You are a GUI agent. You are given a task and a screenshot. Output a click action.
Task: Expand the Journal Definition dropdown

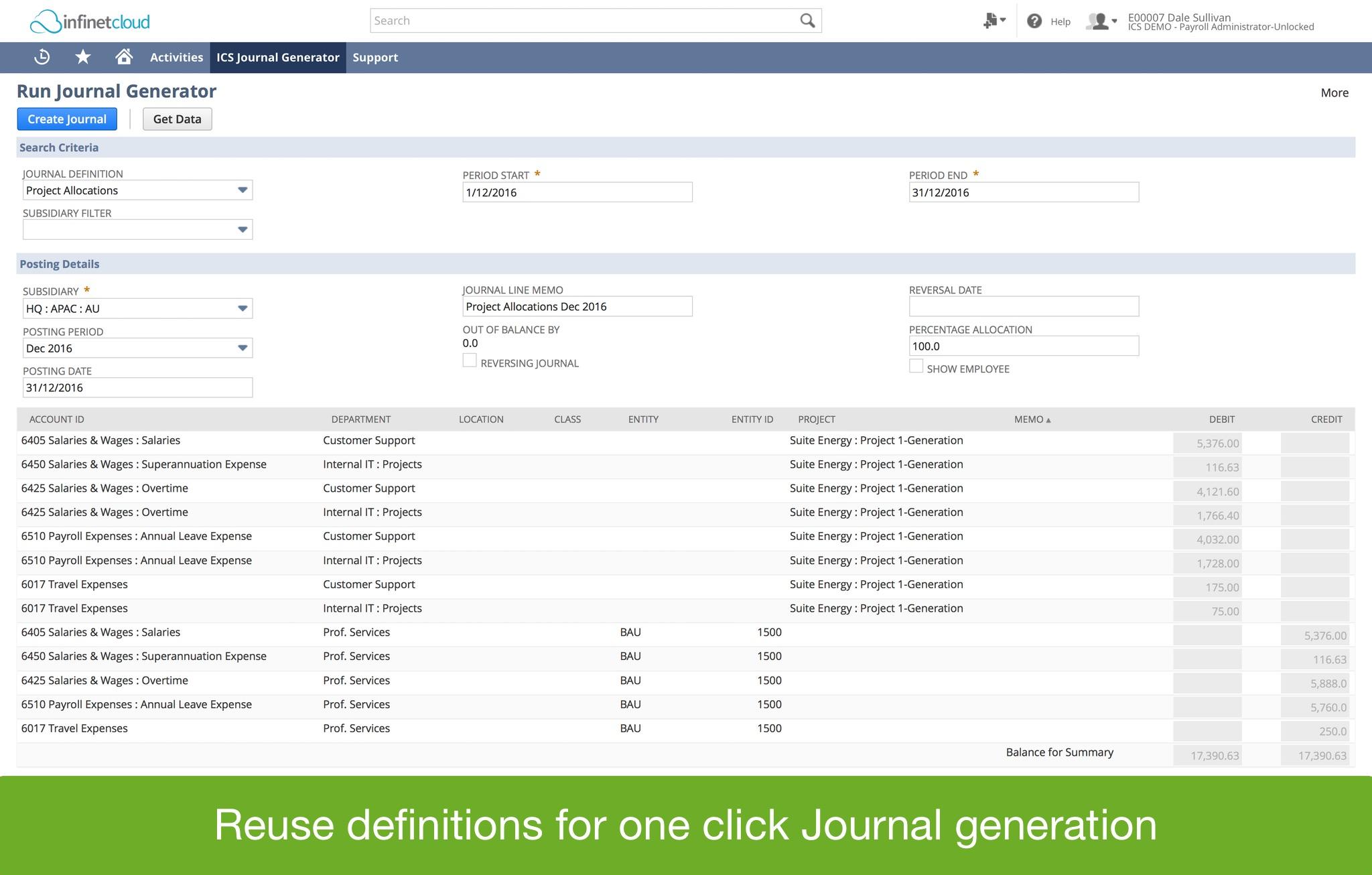[243, 190]
